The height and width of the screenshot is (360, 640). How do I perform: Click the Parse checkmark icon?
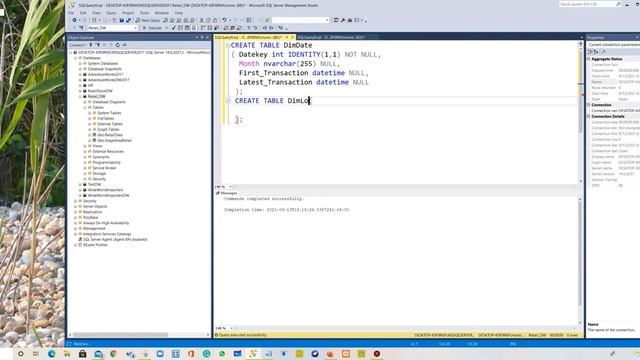pos(173,28)
